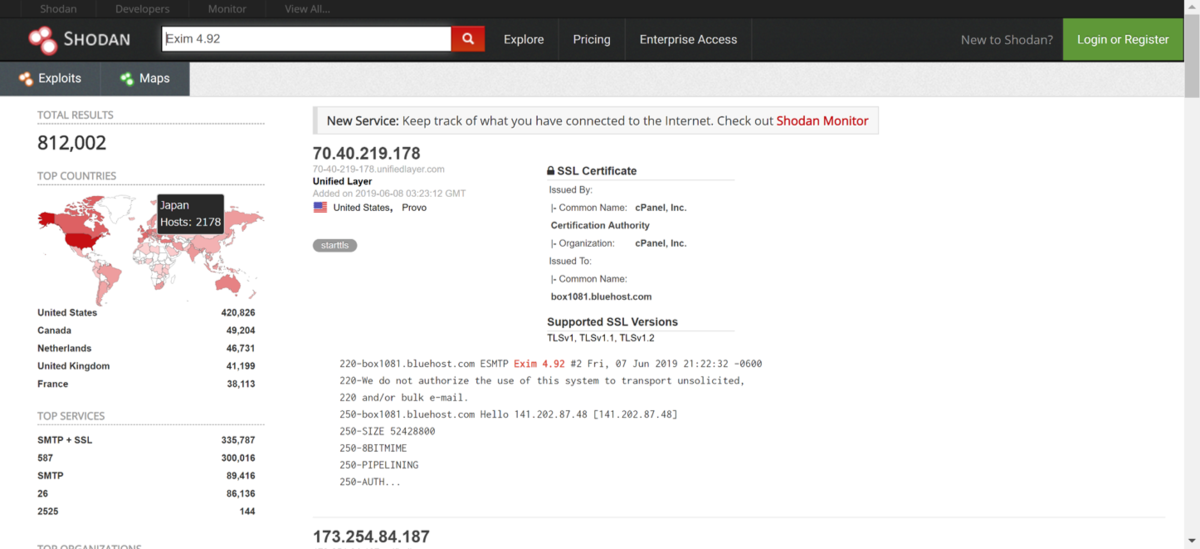
Task: Open the Exploits tab
Action: coord(50,79)
